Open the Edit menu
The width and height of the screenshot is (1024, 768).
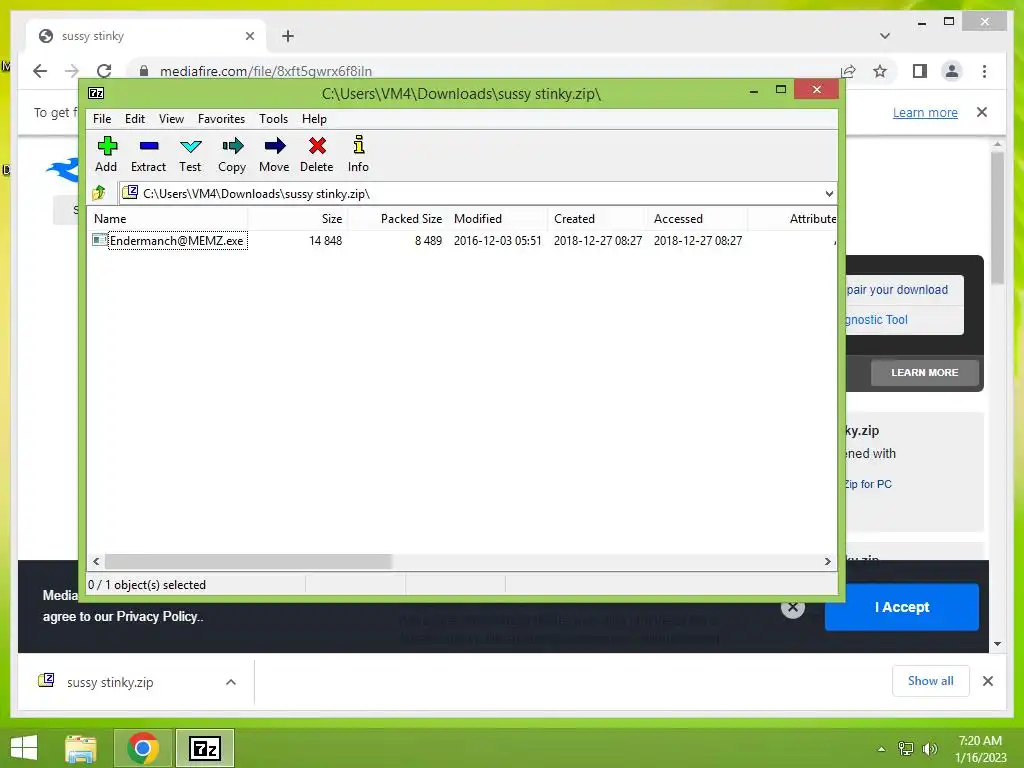point(135,119)
